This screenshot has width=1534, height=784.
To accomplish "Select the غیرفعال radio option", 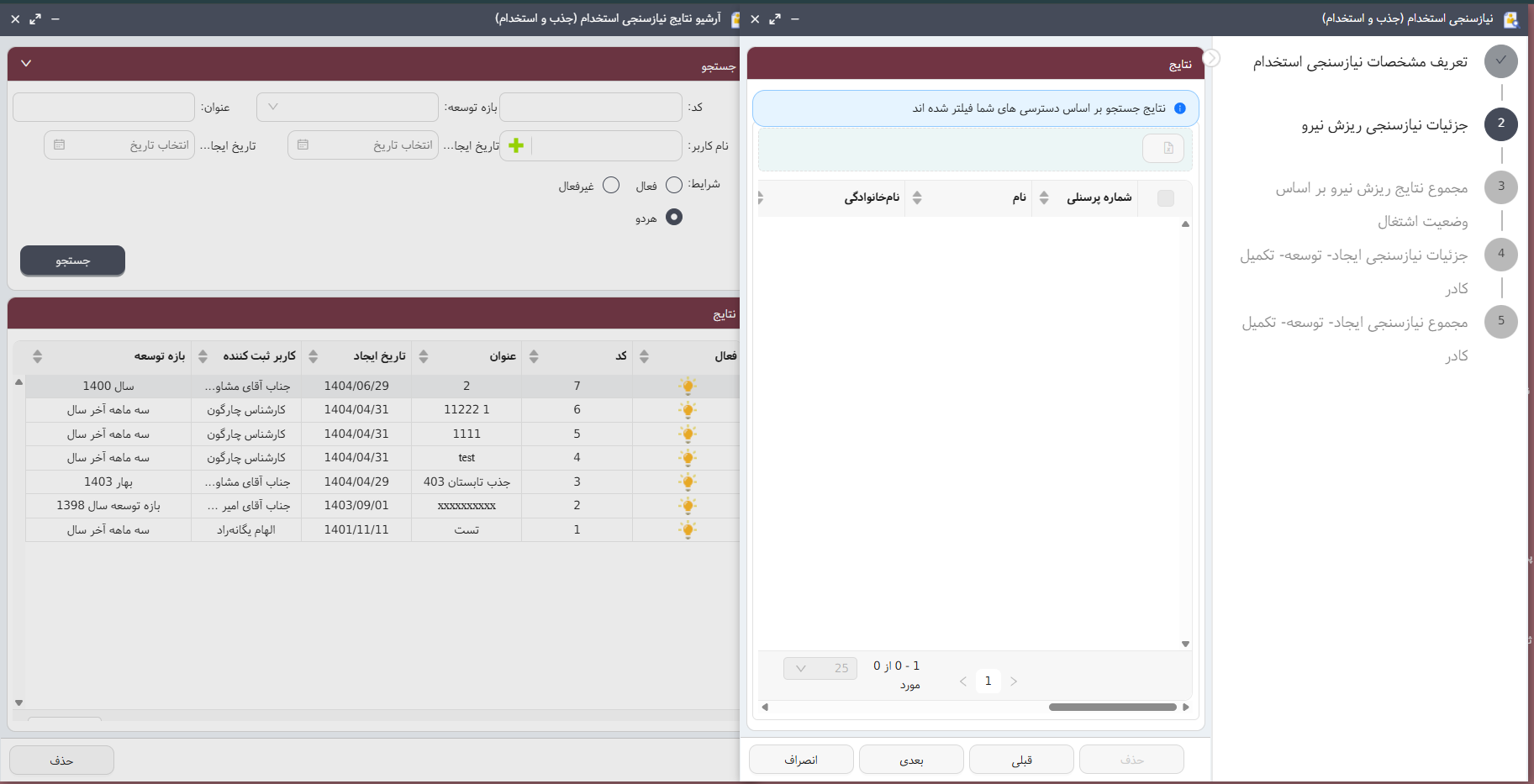I will click(611, 185).
